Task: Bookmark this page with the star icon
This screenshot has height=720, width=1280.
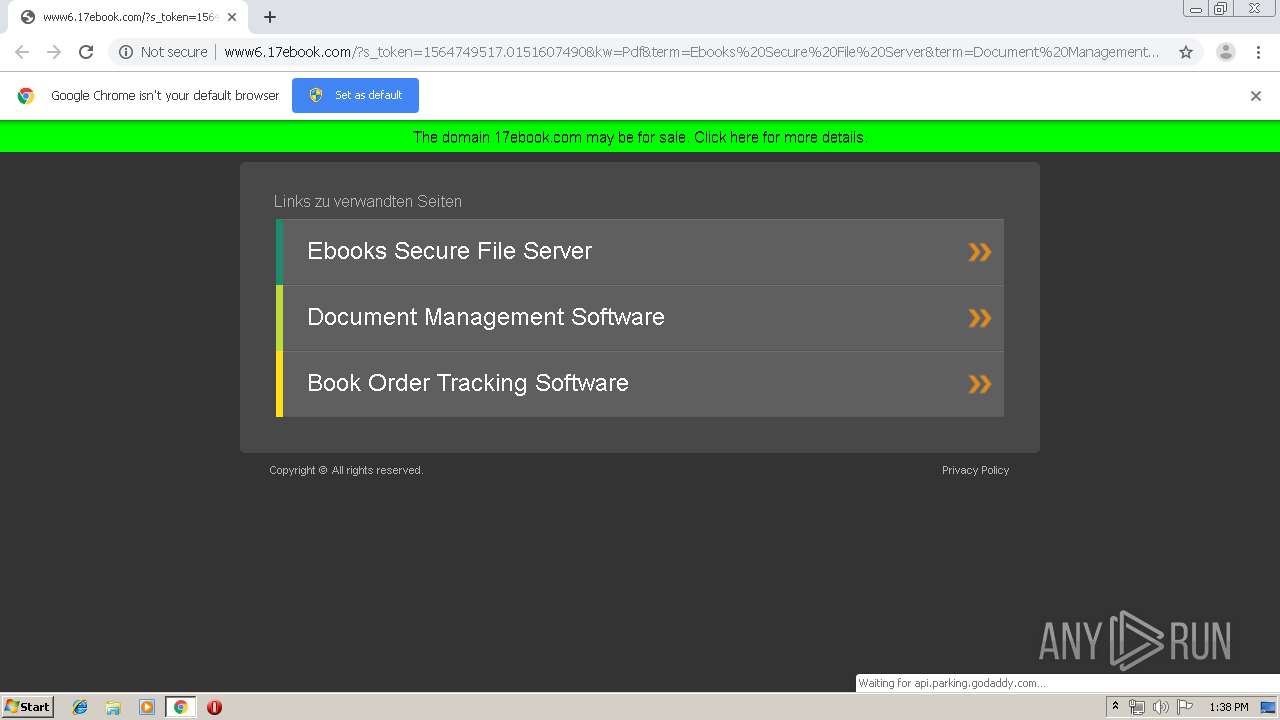Action: coord(1186,52)
